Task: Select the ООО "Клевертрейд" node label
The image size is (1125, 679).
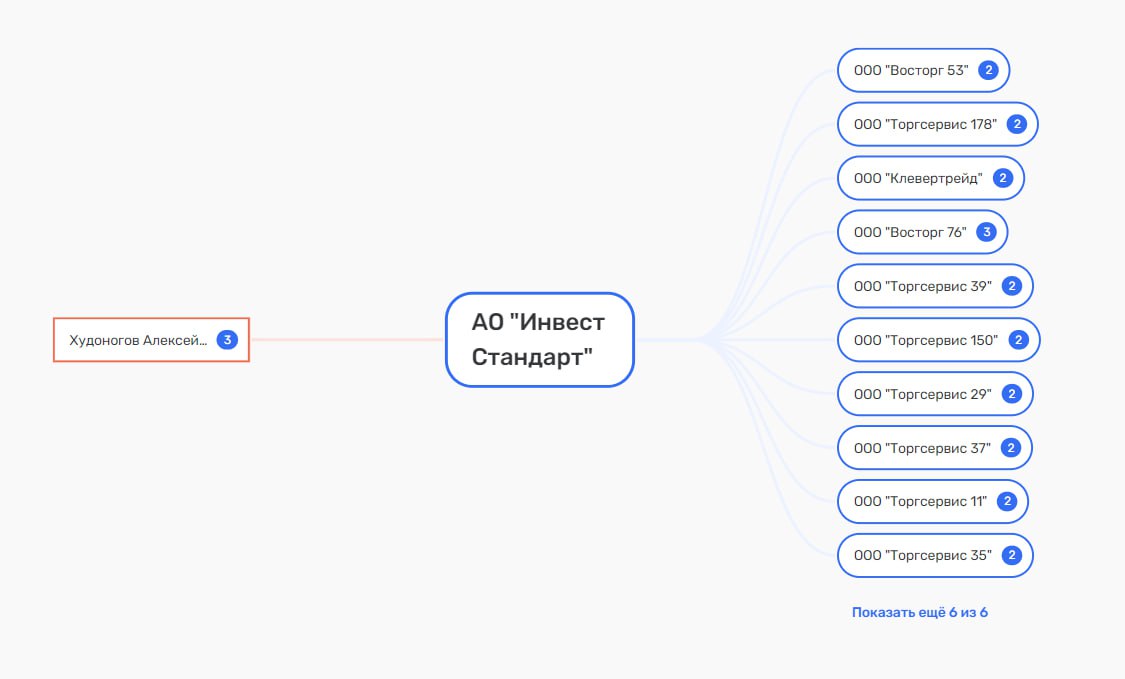Action: click(918, 178)
